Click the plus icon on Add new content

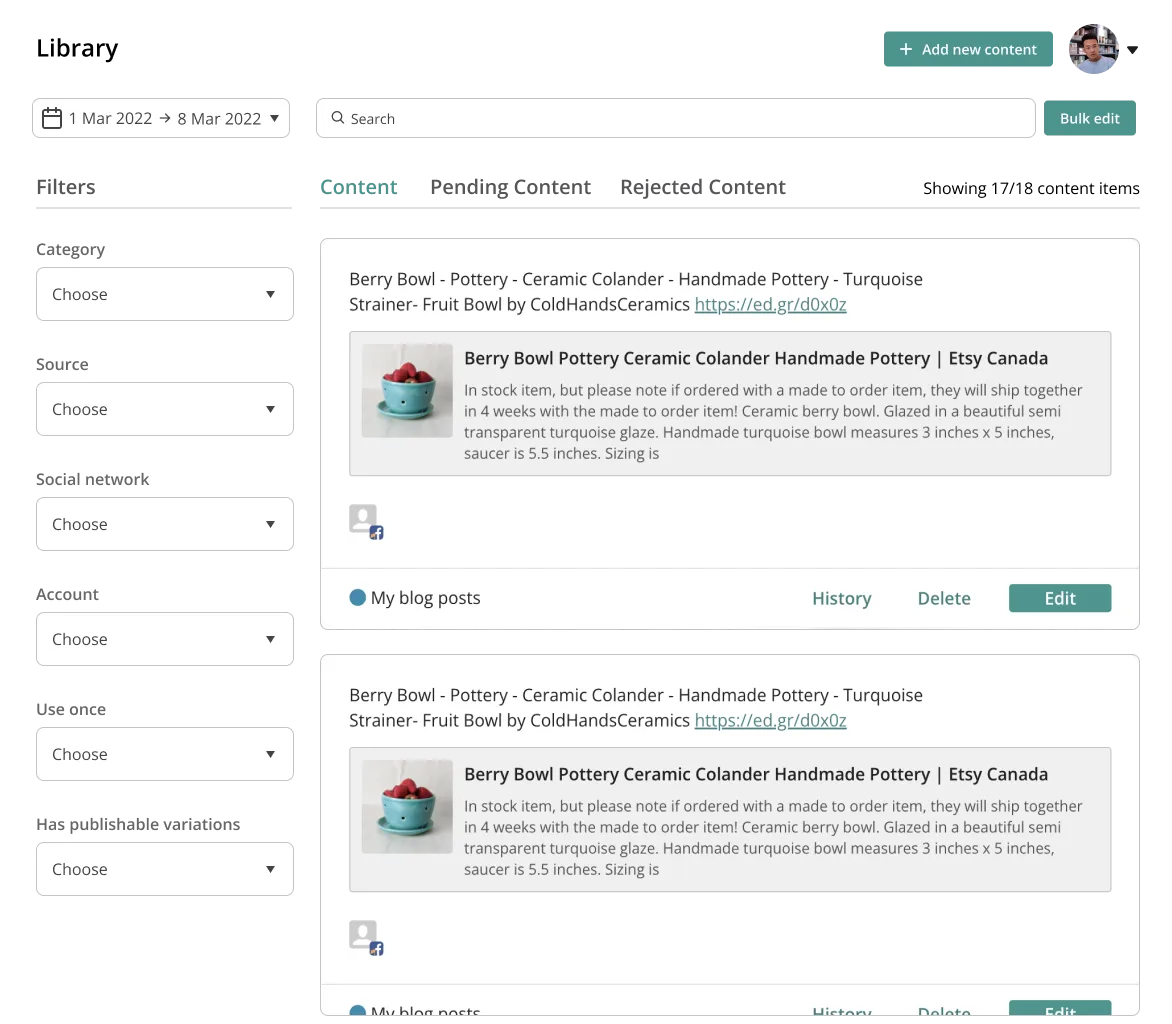[905, 49]
